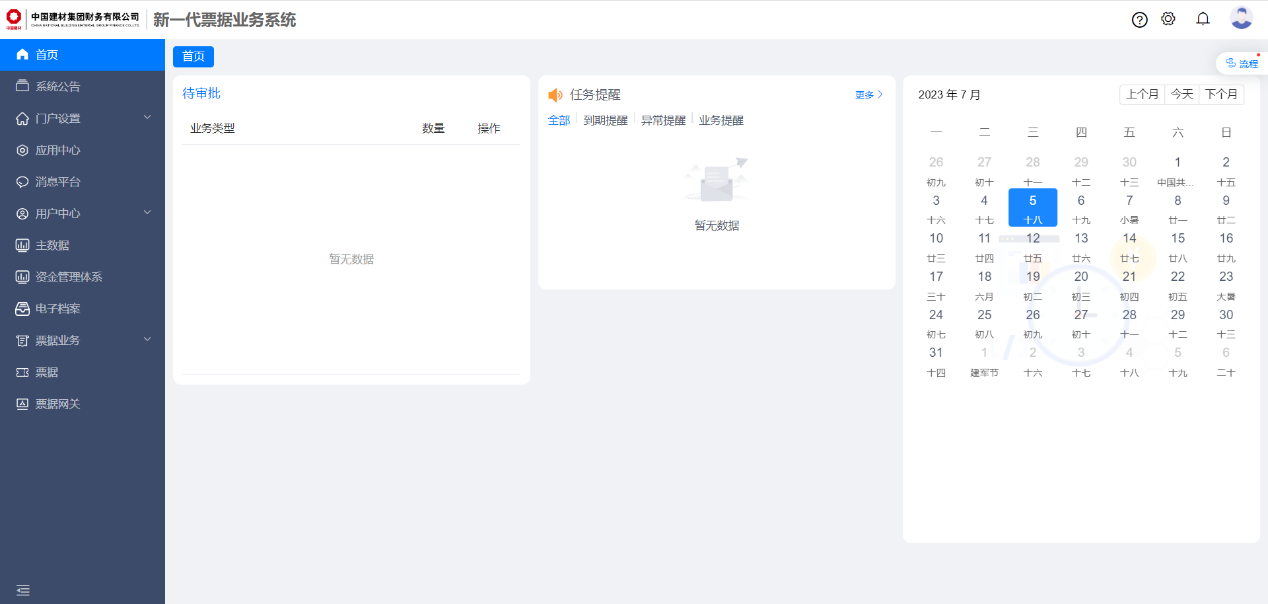
Task: Expand the 门户设置 submenu arrow
Action: [147, 118]
